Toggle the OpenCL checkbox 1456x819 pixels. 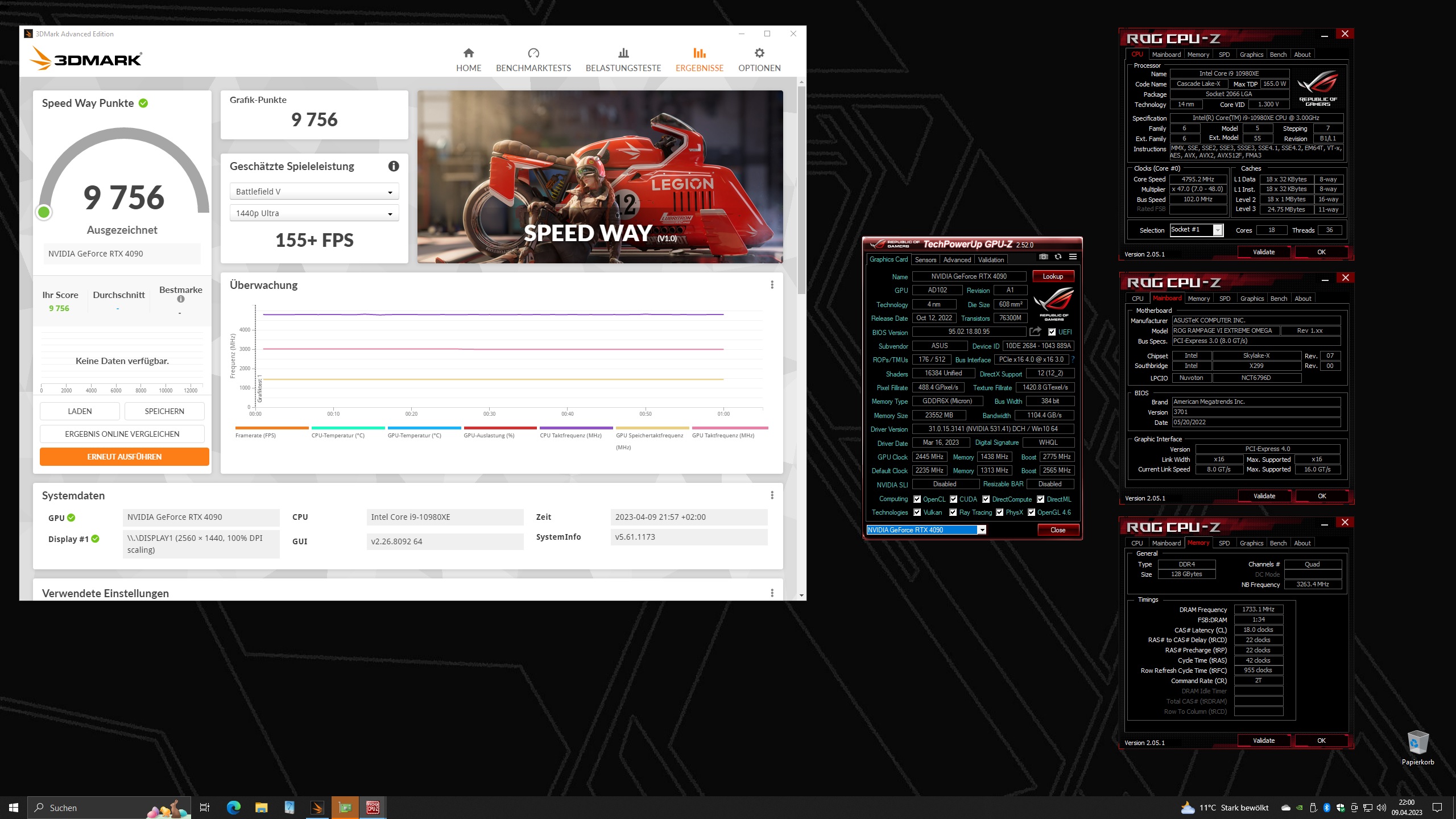[917, 499]
